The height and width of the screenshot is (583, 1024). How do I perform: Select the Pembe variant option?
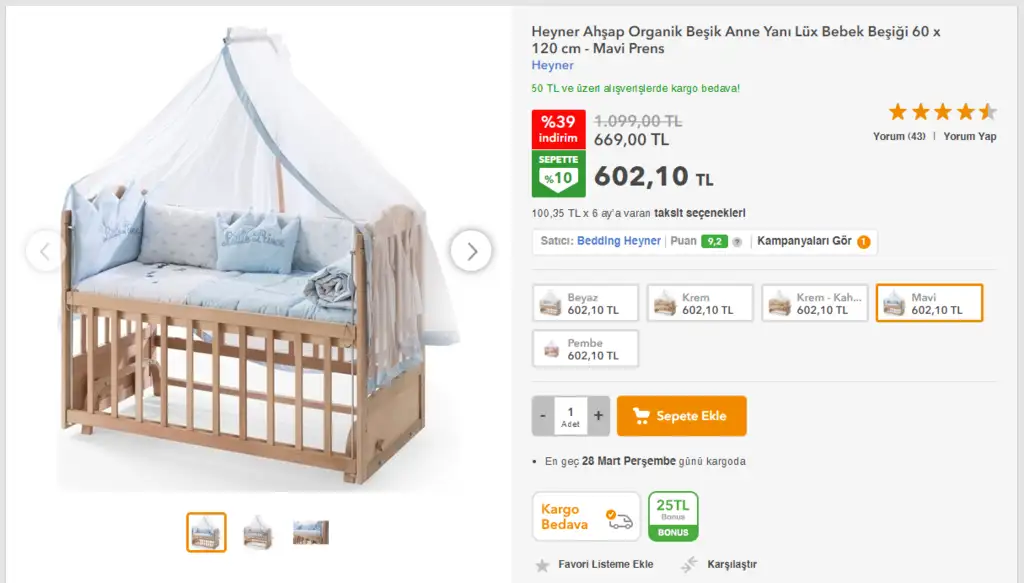pyautogui.click(x=586, y=349)
